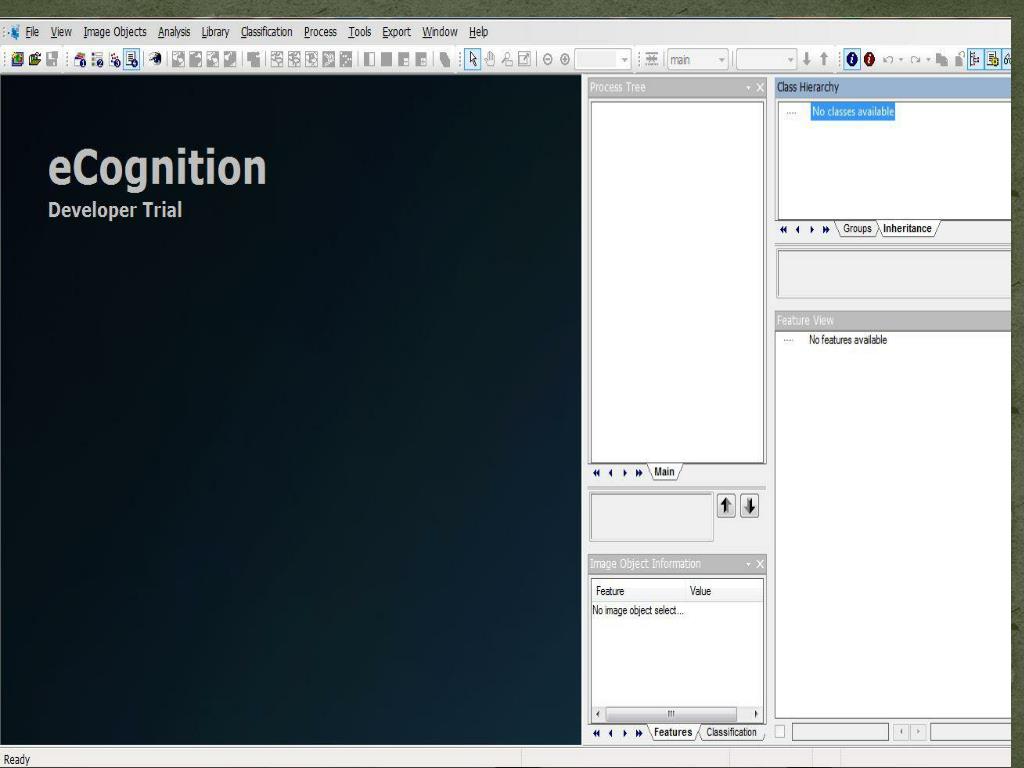1024x768 pixels.
Task: Jump to first tab in Class Hierarchy
Action: click(x=784, y=229)
